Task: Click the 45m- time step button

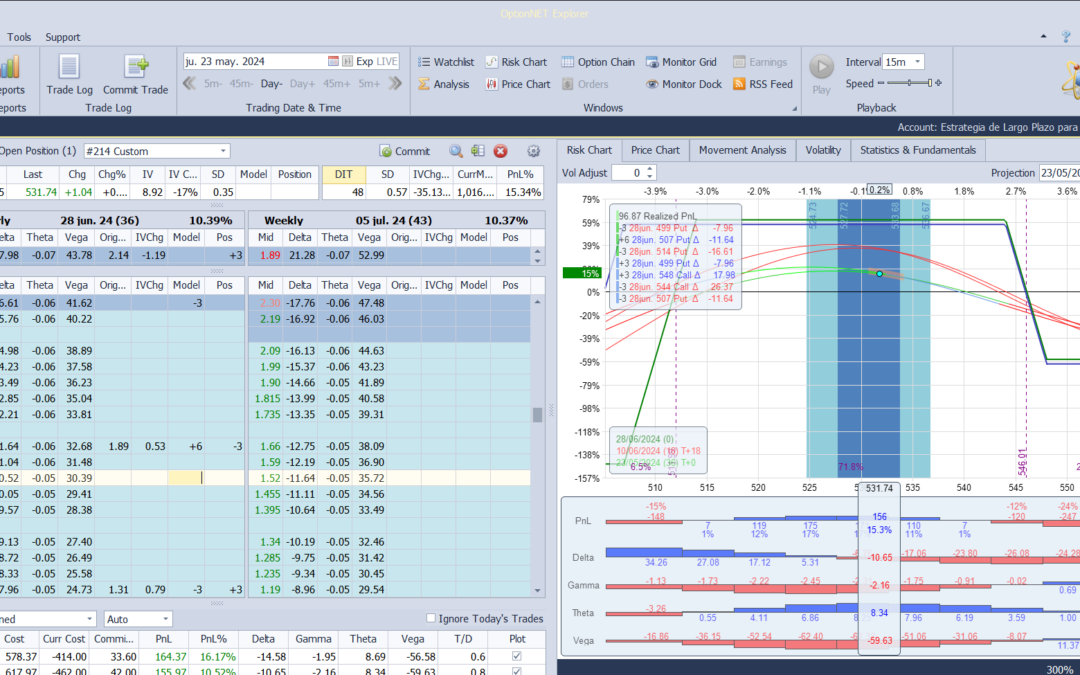Action: (x=241, y=83)
